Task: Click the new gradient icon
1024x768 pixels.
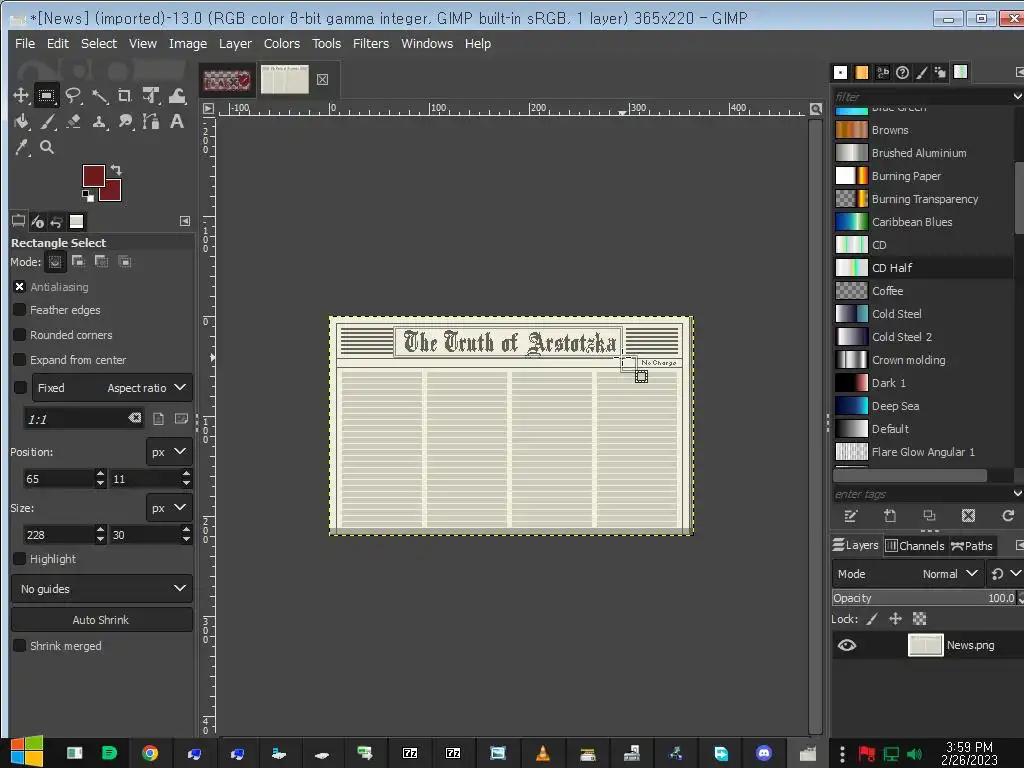Action: click(889, 516)
